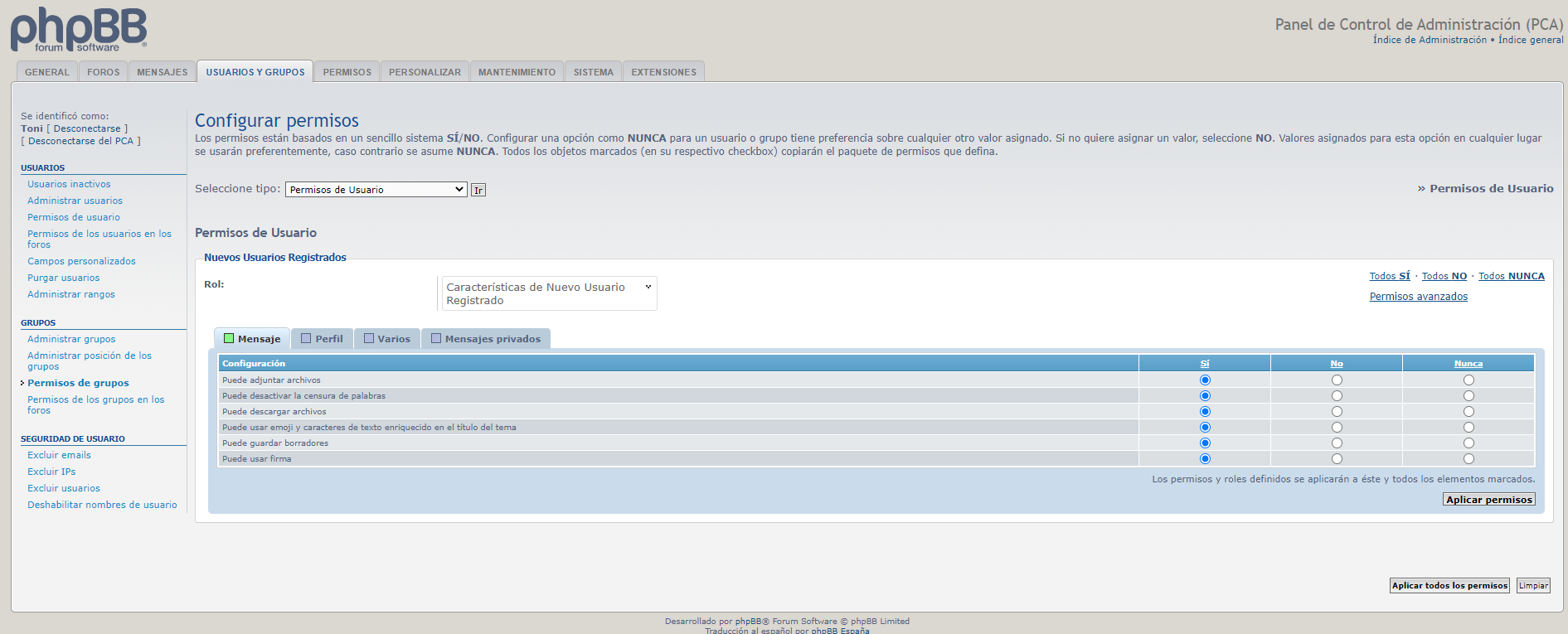The image size is (1568, 634).
Task: Click the square icon on Perfil tab
Action: point(306,338)
